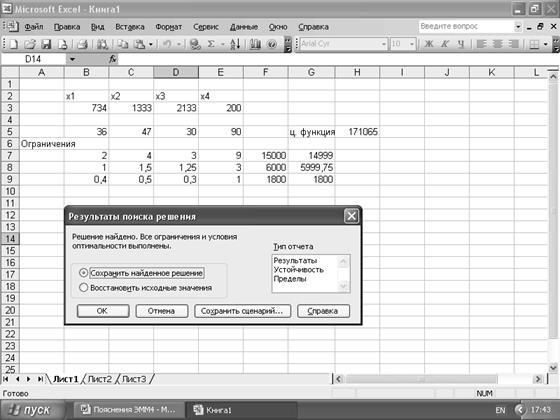Click the OK button in dialog
This screenshot has height=420, width=560.
click(x=103, y=311)
